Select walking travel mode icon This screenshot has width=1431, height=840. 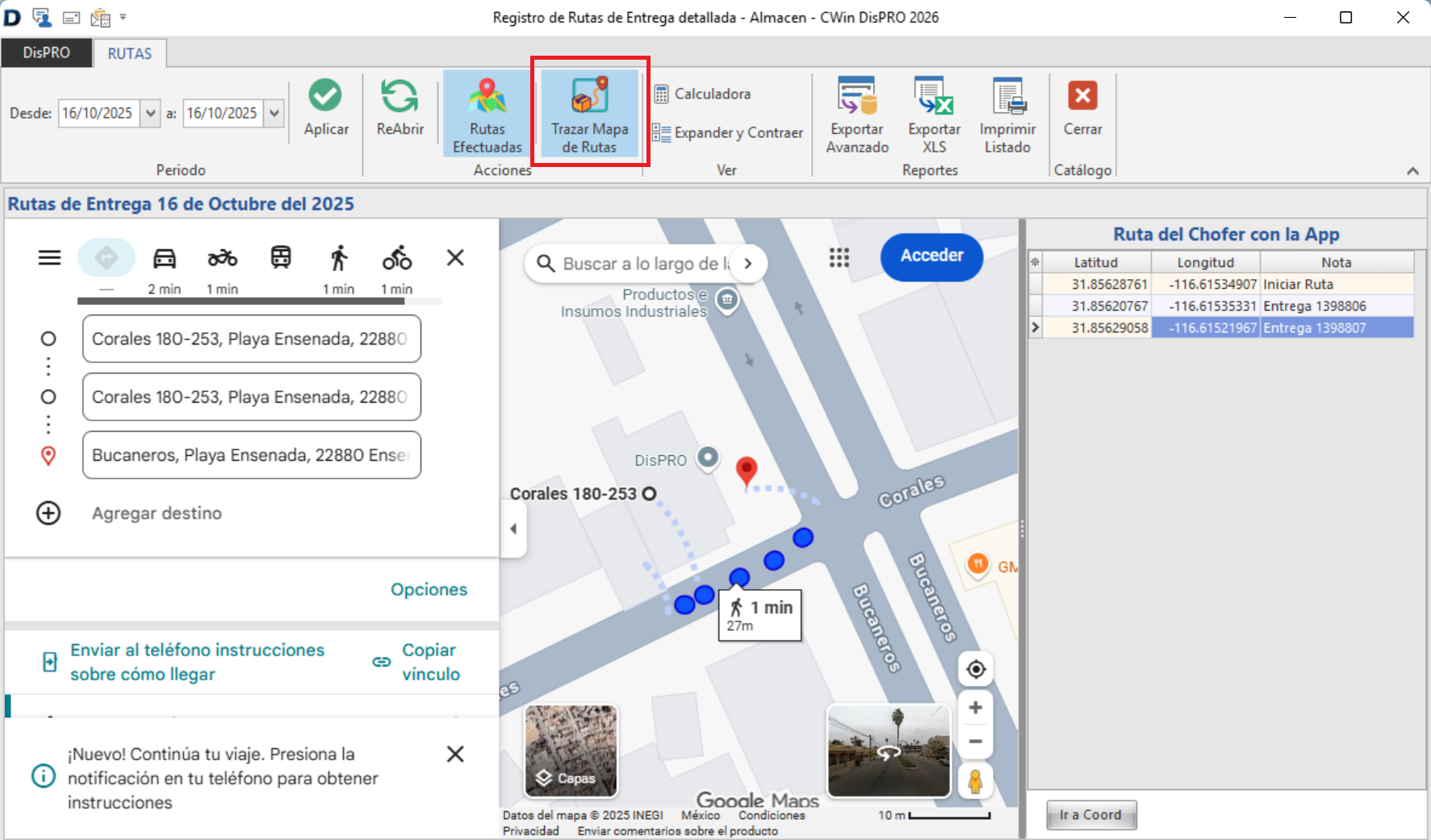[339, 258]
